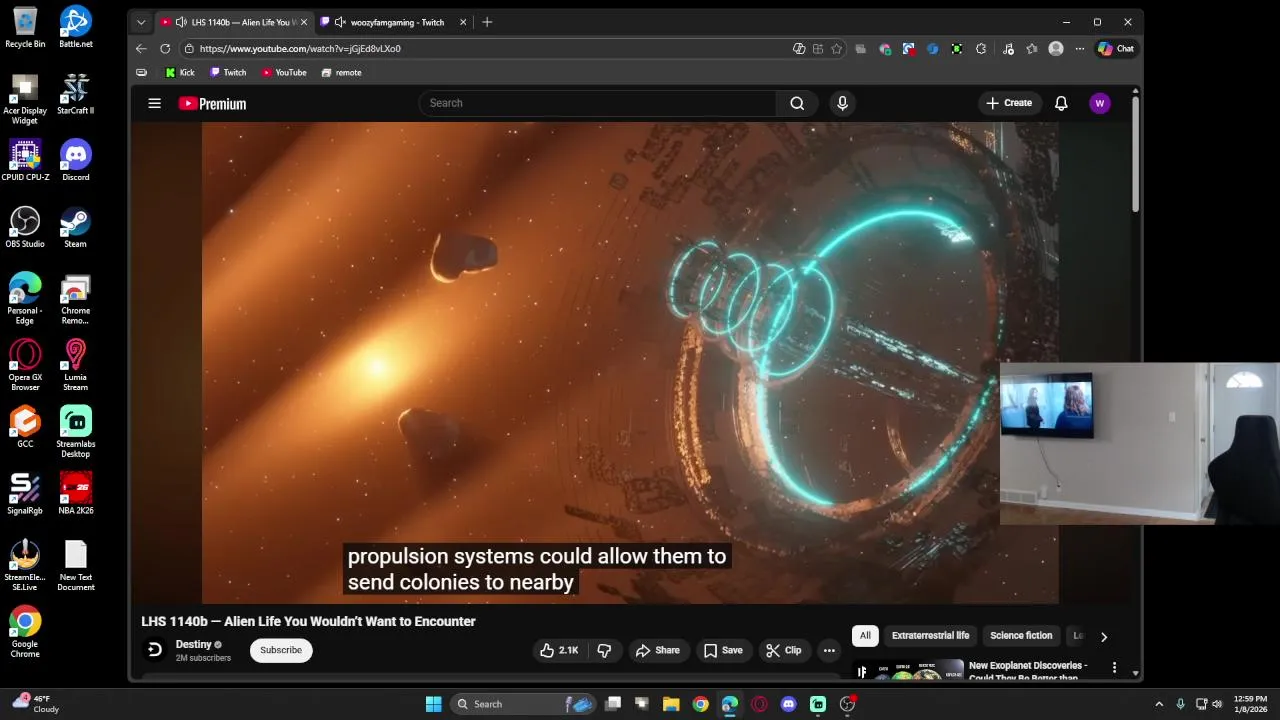
Task: Show hidden system tray icons chevron
Action: [x=1159, y=704]
